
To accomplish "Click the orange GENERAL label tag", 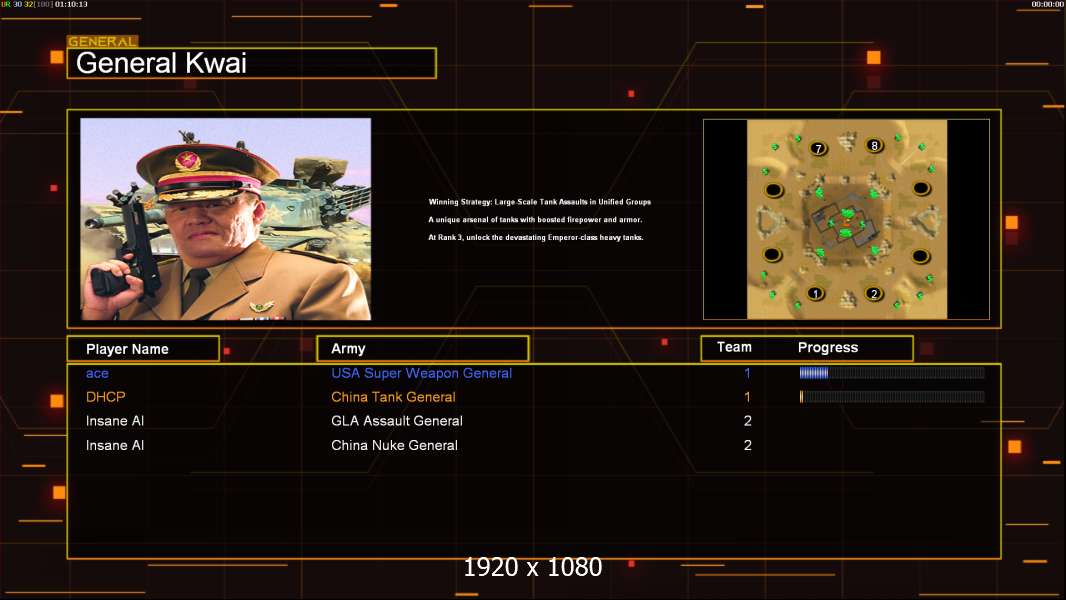I will pyautogui.click(x=102, y=41).
